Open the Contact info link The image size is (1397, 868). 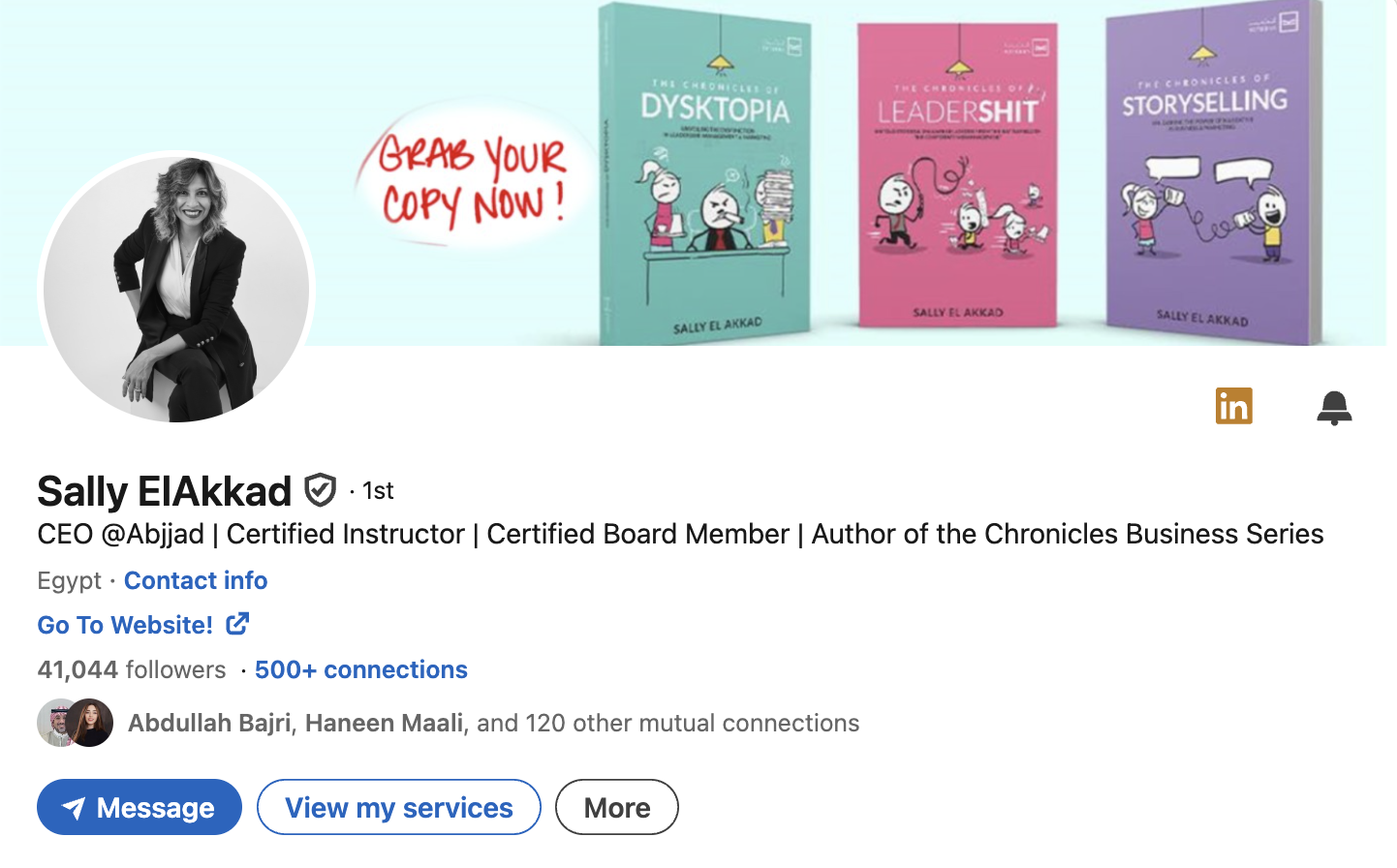tap(196, 580)
